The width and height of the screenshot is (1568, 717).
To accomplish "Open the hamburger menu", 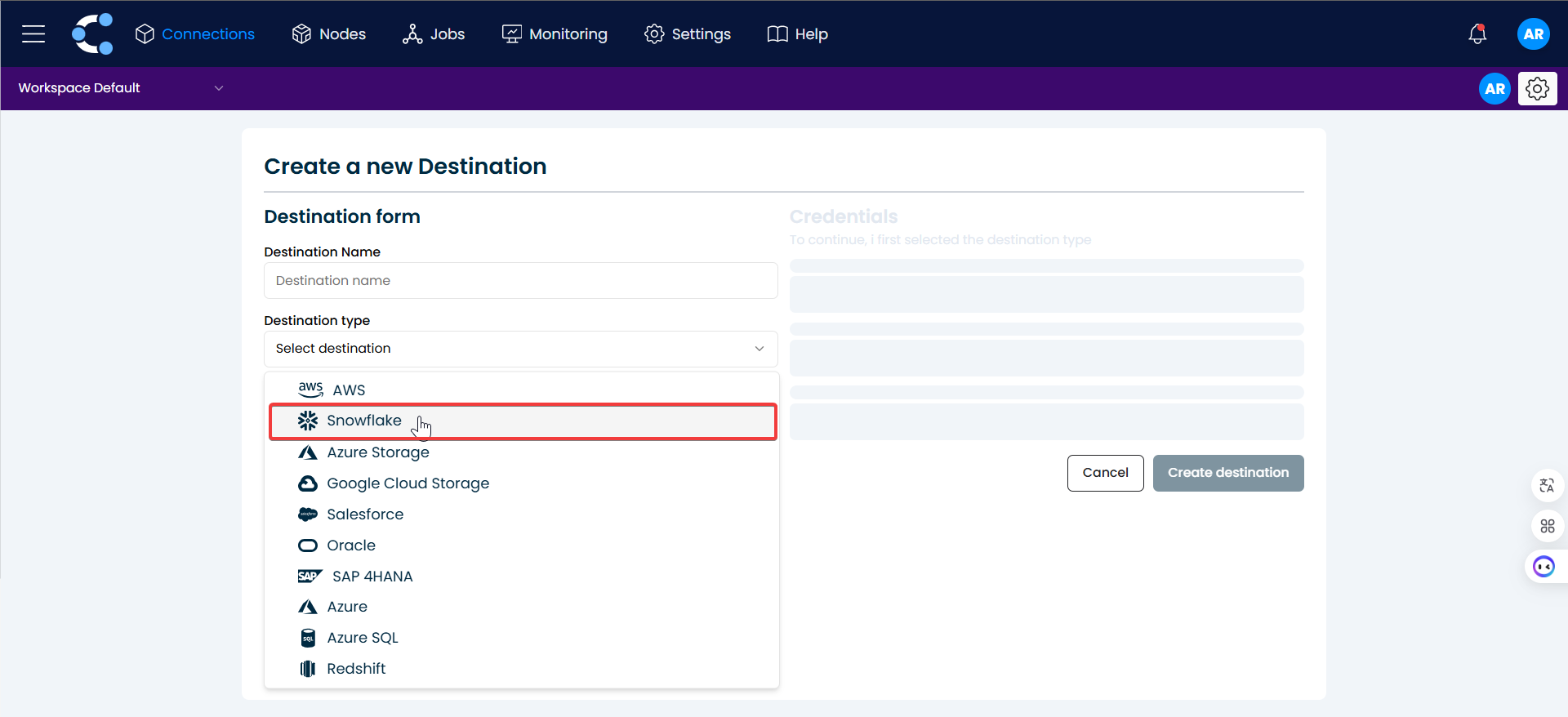I will (x=33, y=33).
